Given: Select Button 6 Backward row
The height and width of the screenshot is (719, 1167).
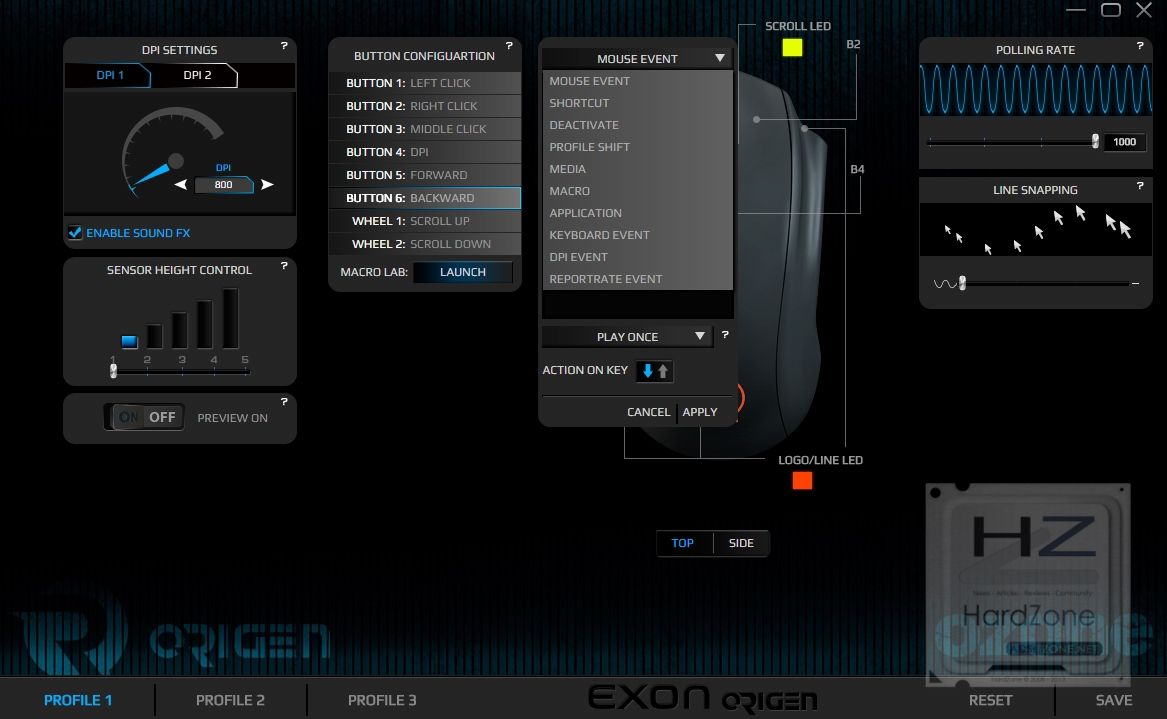Looking at the screenshot, I should tap(425, 198).
